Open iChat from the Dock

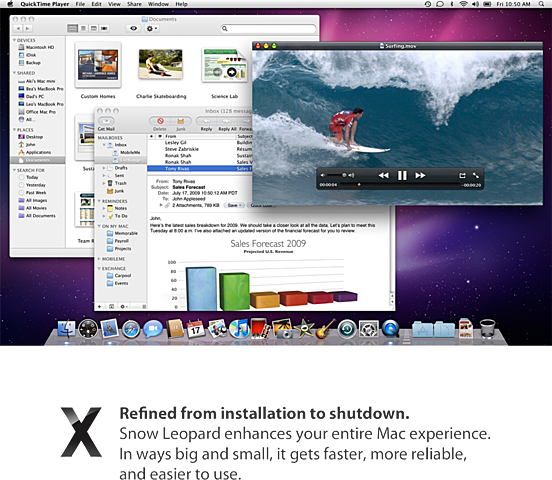[x=153, y=329]
